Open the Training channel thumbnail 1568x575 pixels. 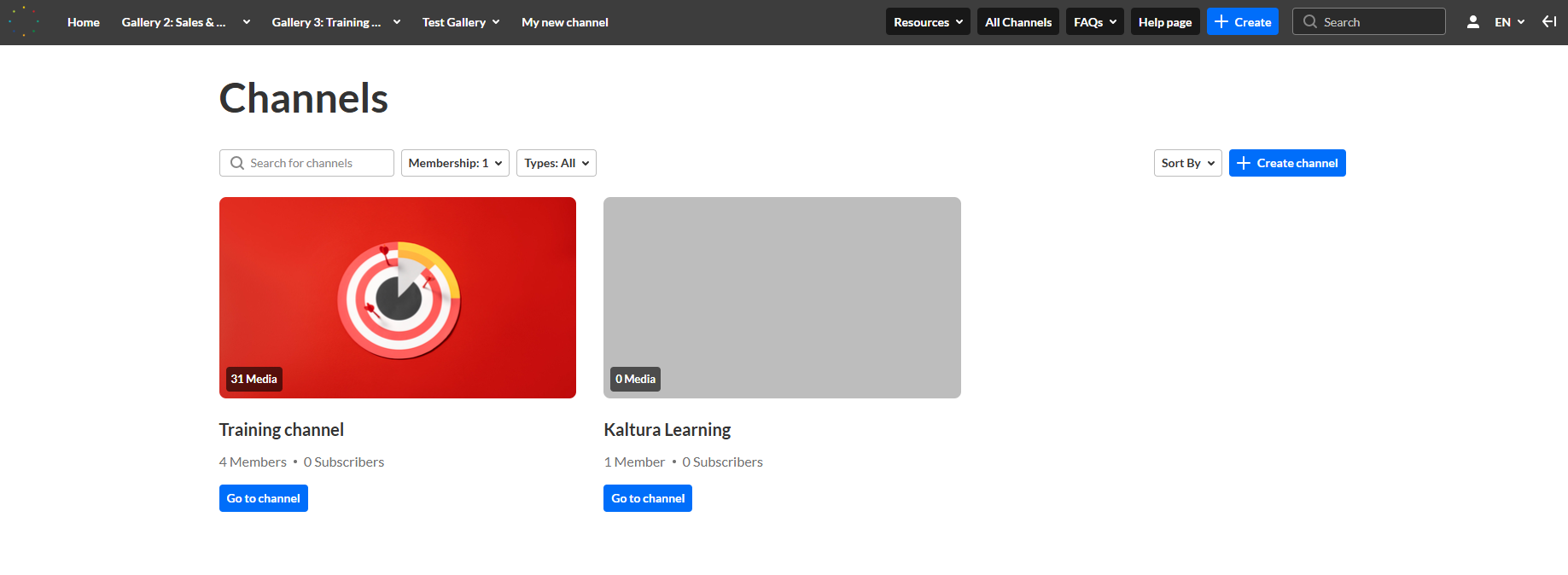coord(398,298)
